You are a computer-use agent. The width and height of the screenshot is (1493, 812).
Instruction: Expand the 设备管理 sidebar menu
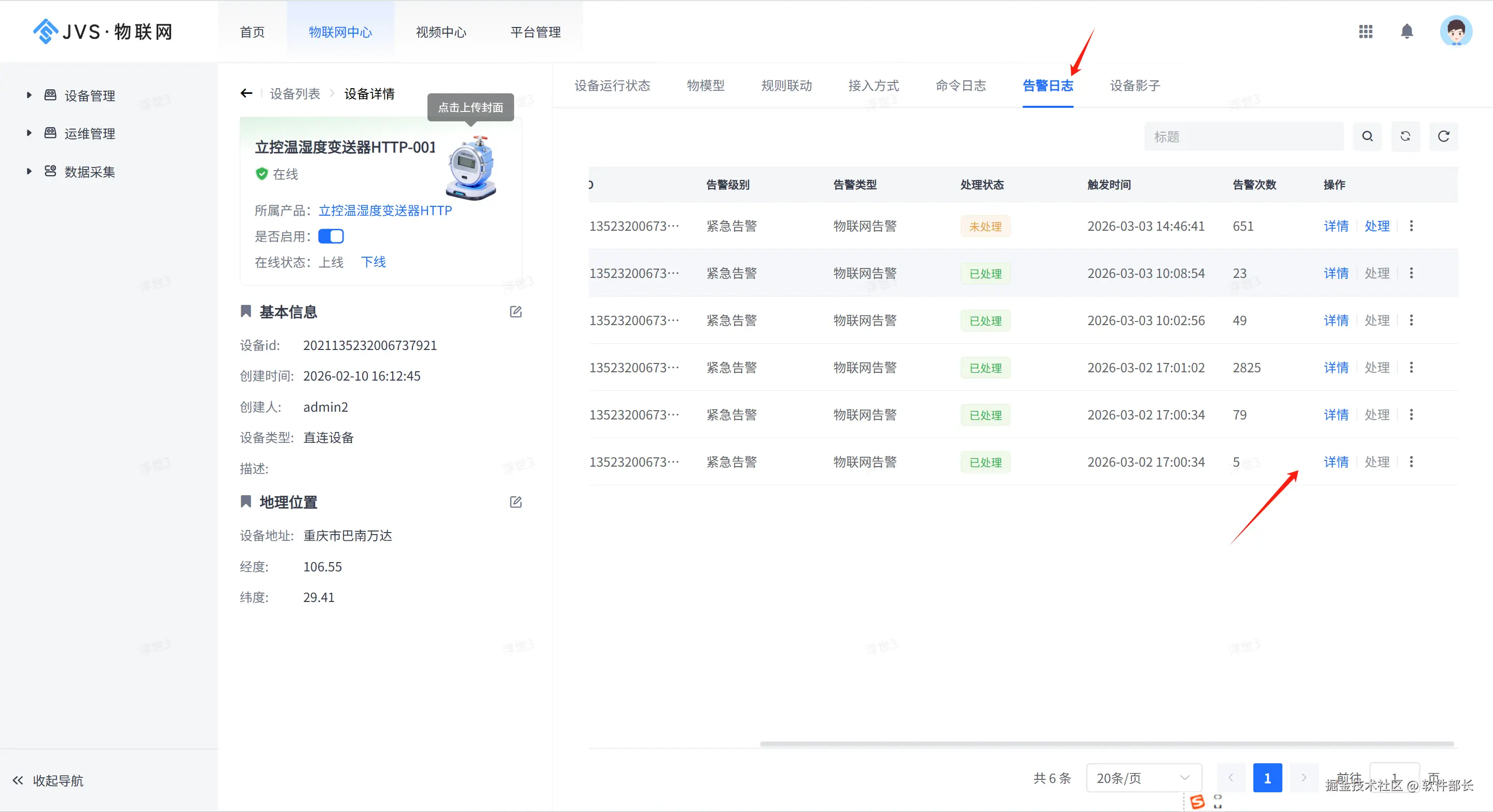pos(89,95)
